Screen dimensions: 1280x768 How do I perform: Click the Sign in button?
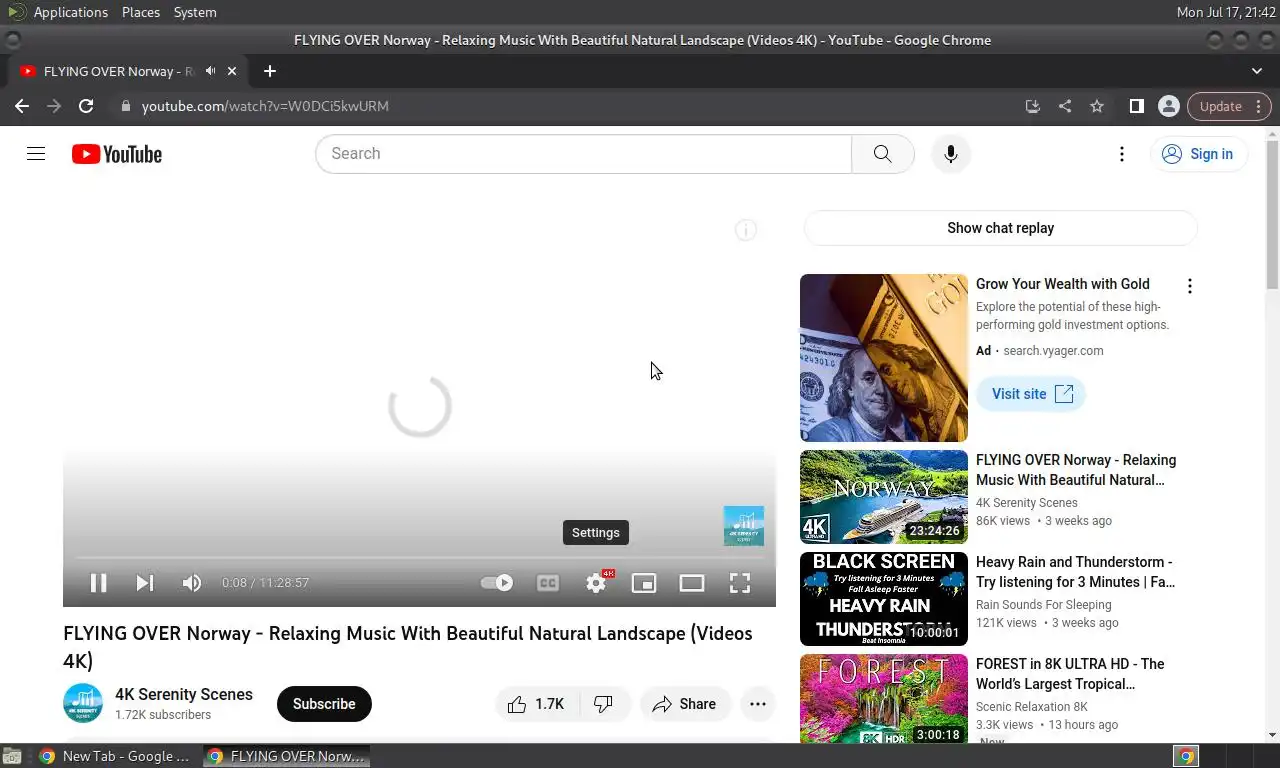point(1198,154)
